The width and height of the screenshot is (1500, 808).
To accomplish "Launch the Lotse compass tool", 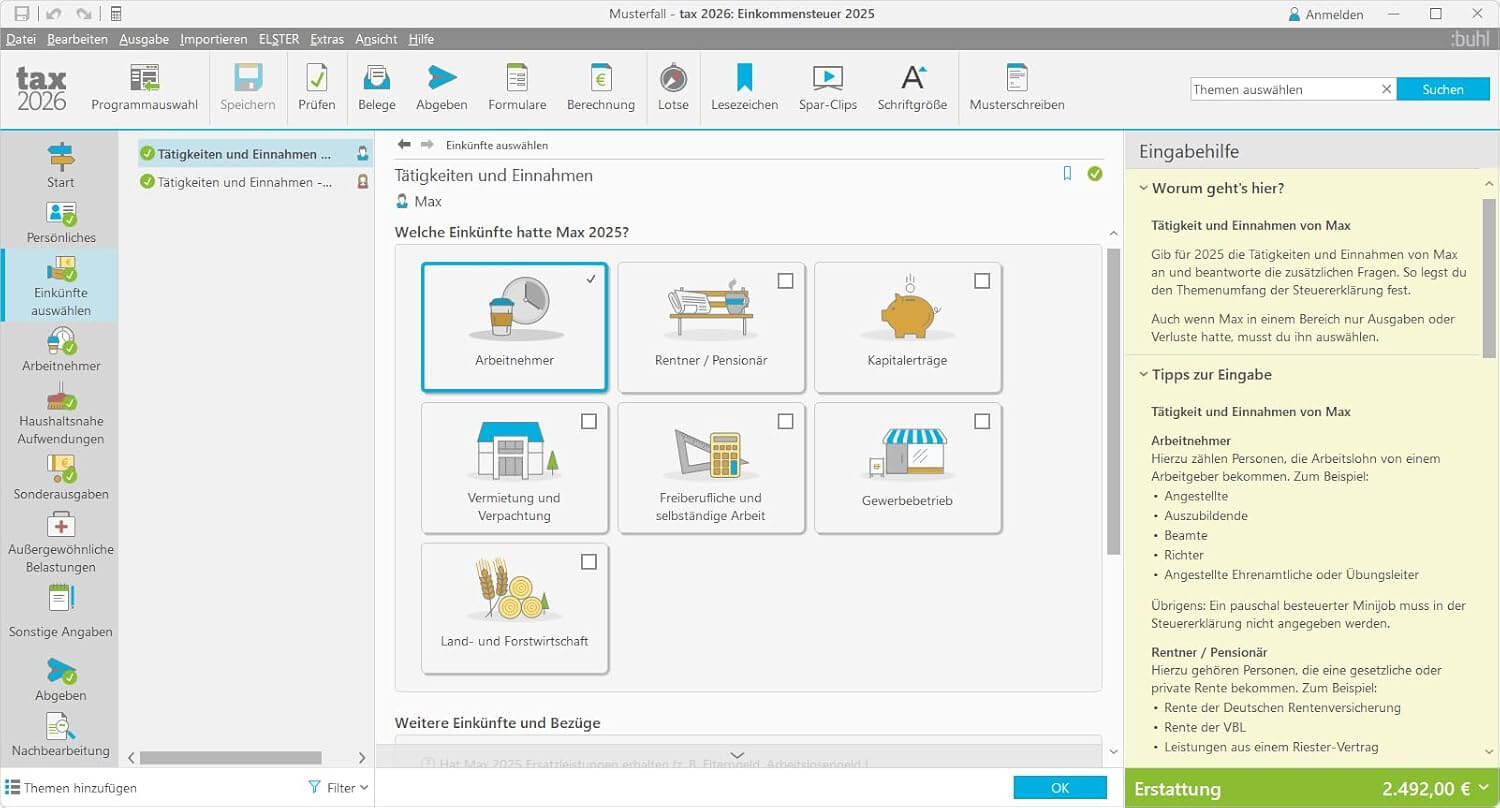I will 673,87.
